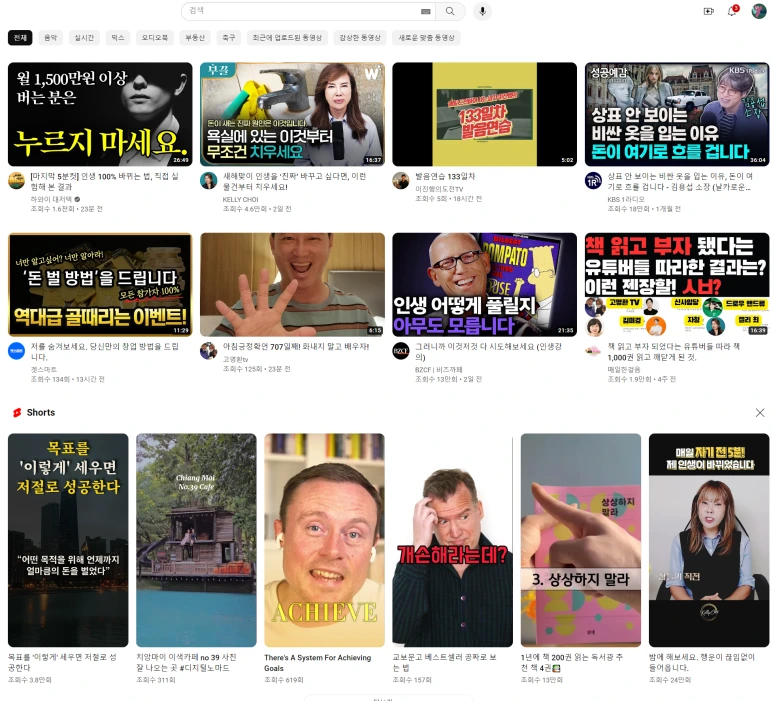Go to the 하와이 대저택 channel name
The height and width of the screenshot is (701, 773).
coord(51,200)
